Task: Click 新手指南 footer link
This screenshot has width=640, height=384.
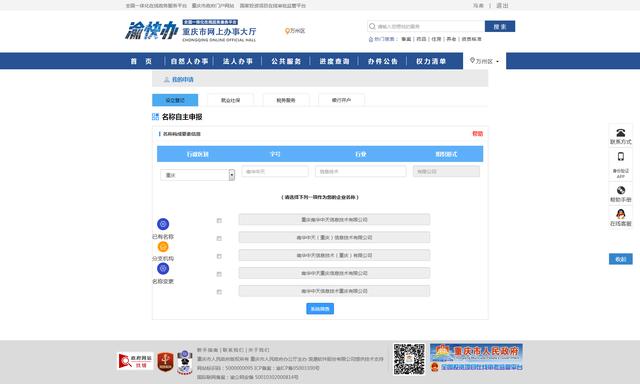Action: tap(208, 350)
